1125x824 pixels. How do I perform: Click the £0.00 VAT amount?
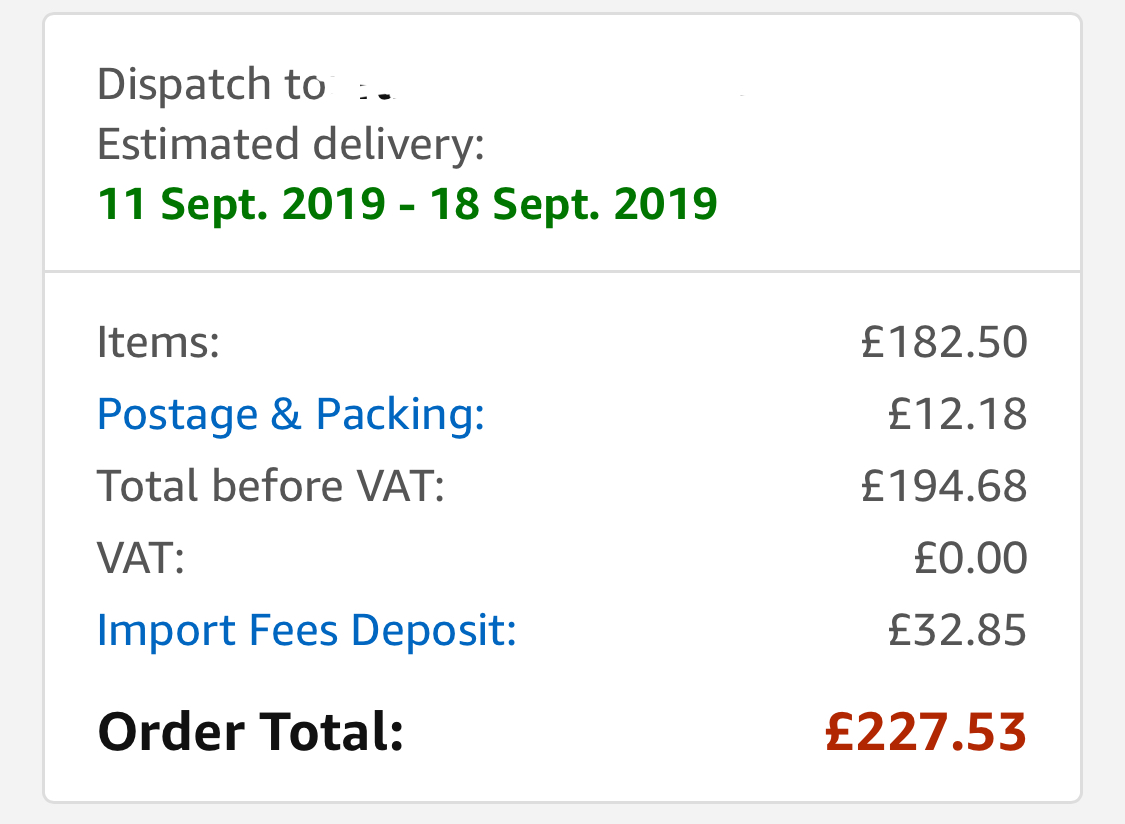[970, 558]
